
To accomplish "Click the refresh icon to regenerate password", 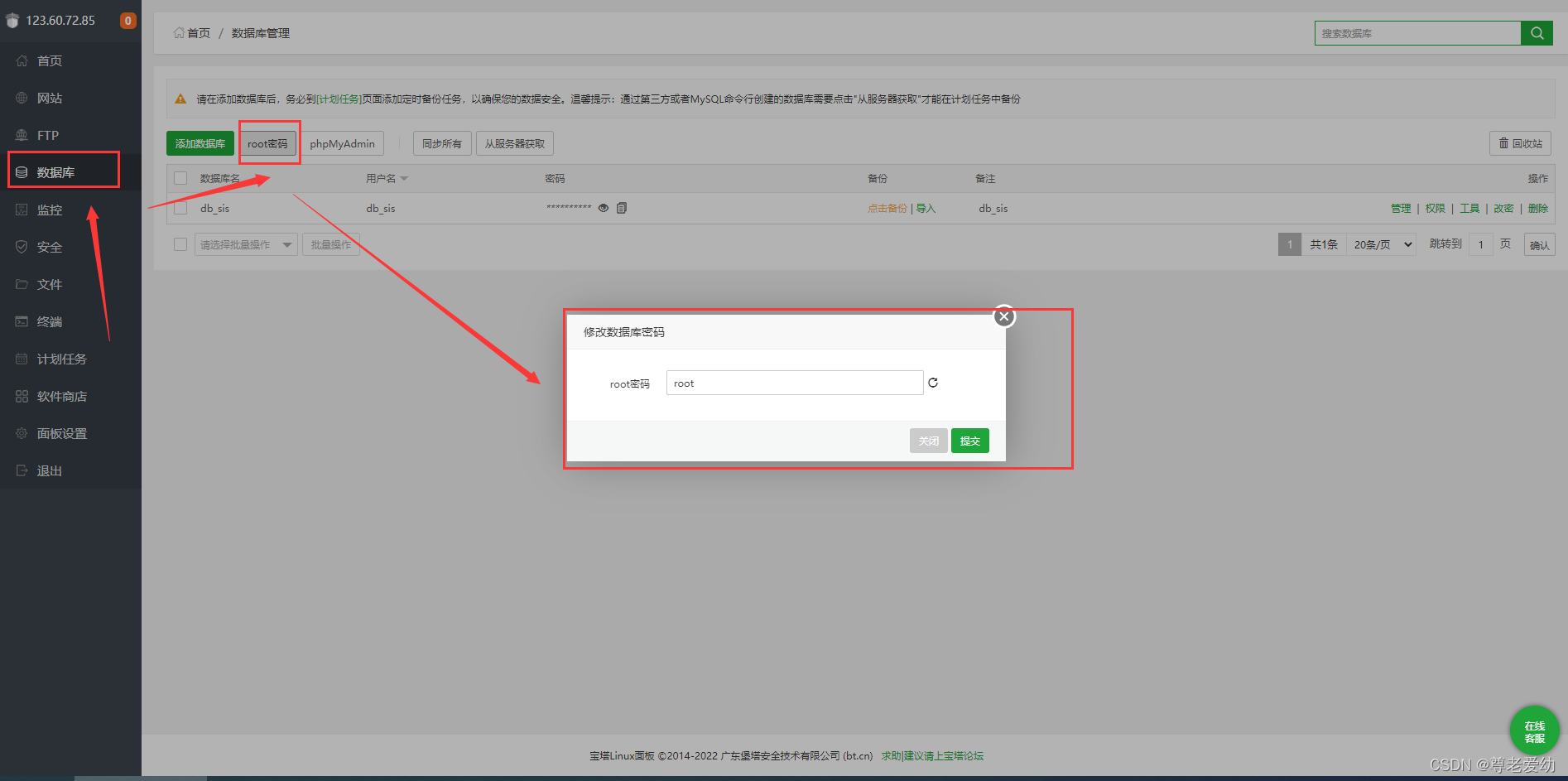I will (x=933, y=383).
